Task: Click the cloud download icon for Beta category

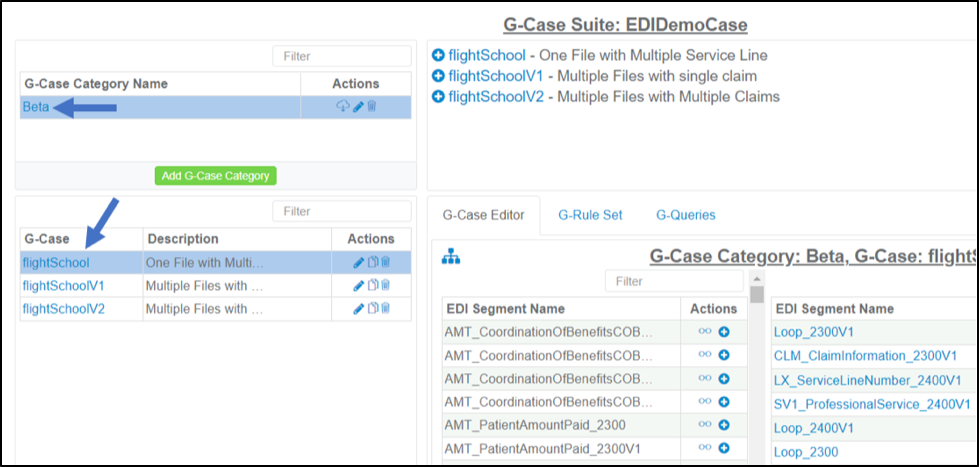Action: pos(343,107)
